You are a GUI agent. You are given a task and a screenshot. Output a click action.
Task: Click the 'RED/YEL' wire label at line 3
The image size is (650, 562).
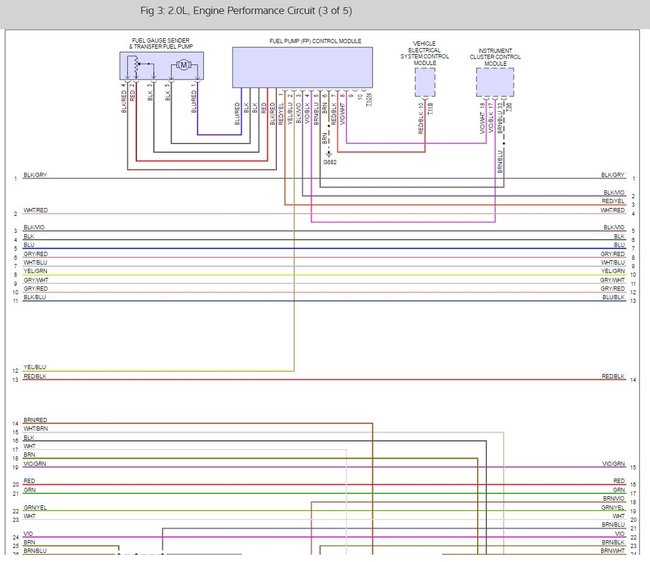[x=614, y=201]
